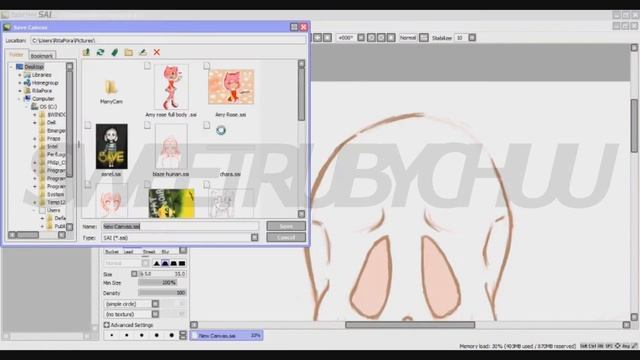The image size is (640, 360).
Task: Select the Bucket tool tab
Action: (112, 251)
